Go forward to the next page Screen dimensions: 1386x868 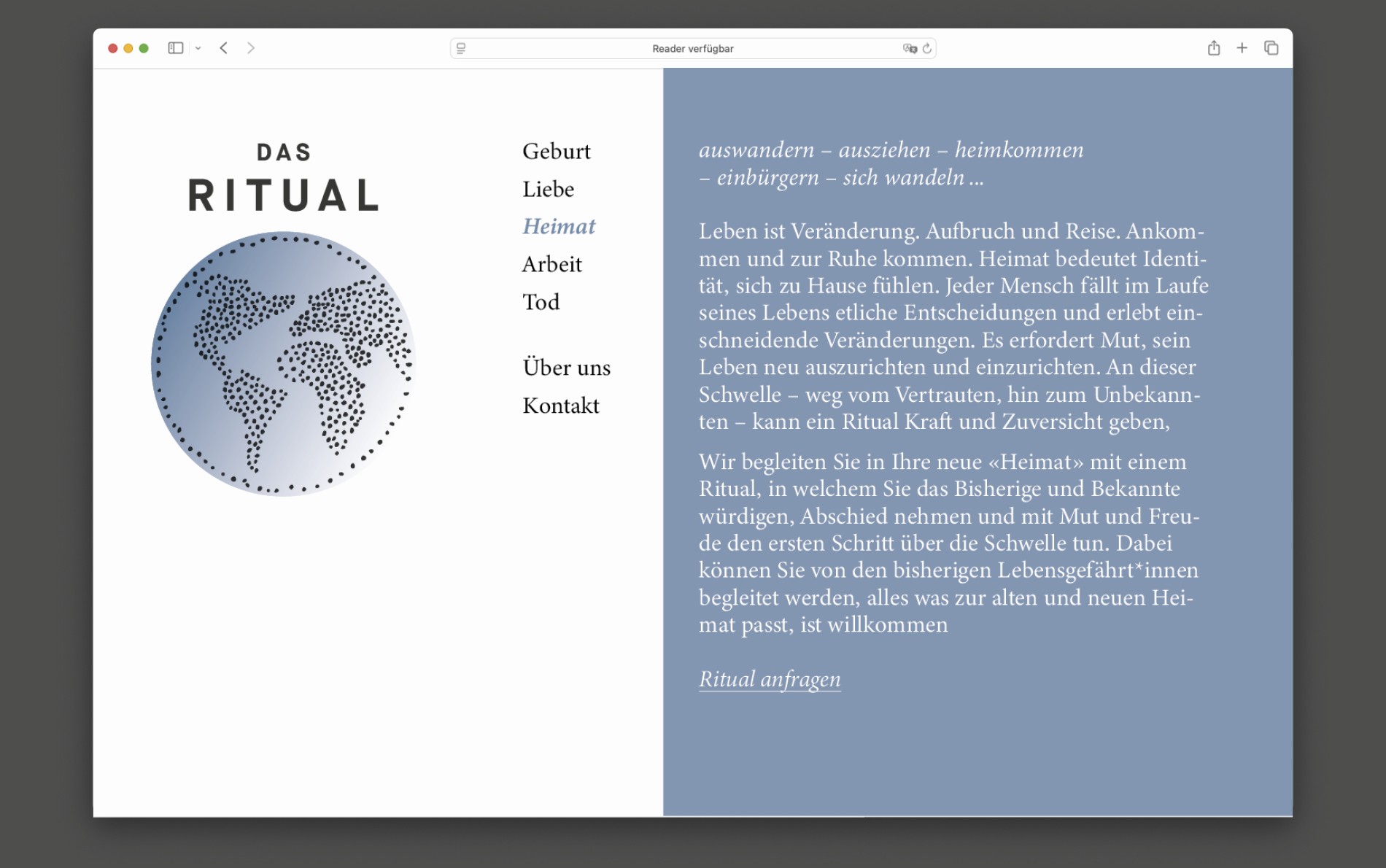pos(251,48)
